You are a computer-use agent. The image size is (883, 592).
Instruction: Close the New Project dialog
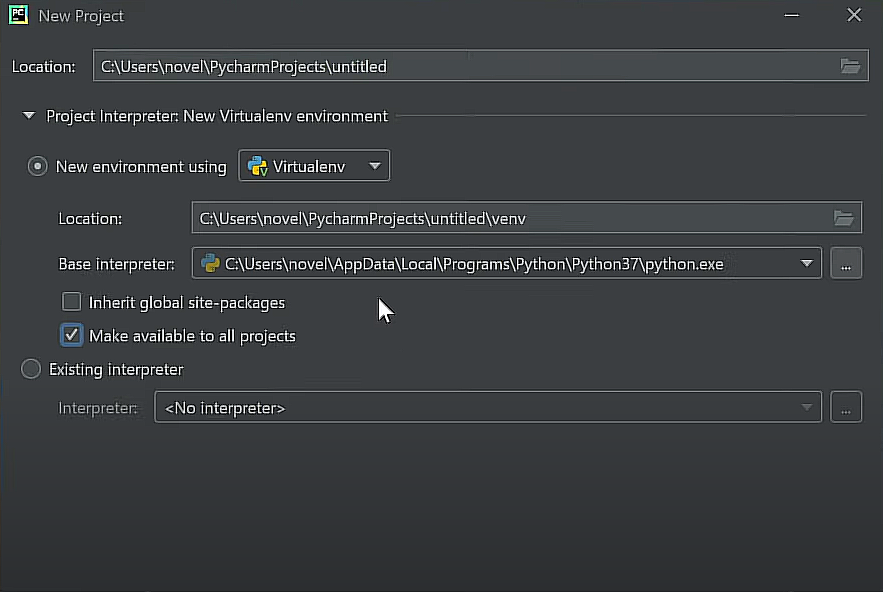click(x=854, y=15)
